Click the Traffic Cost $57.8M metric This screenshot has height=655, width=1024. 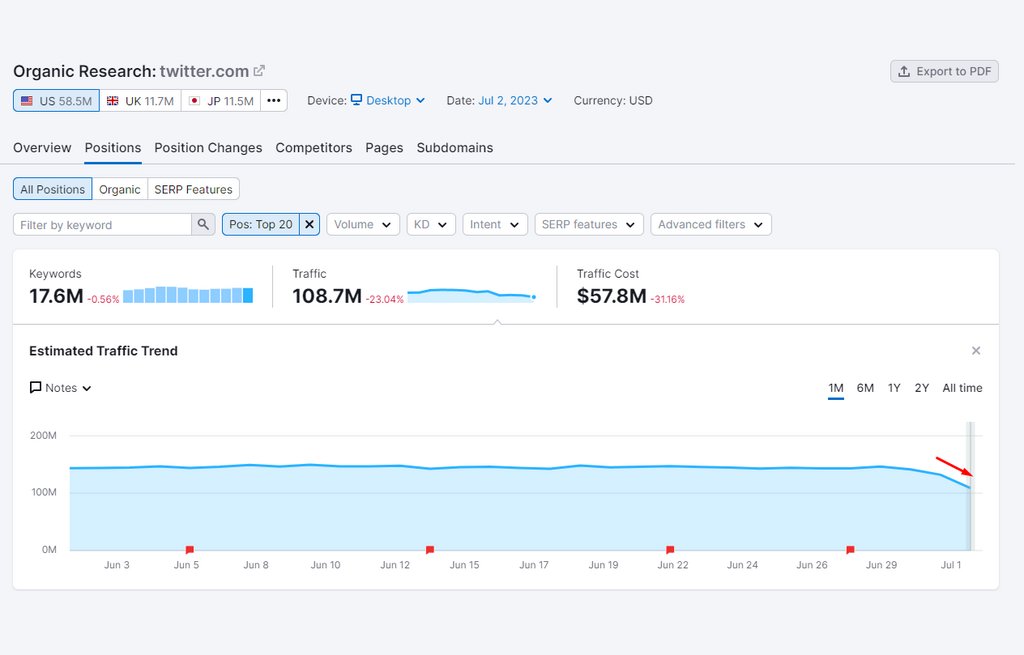click(611, 296)
